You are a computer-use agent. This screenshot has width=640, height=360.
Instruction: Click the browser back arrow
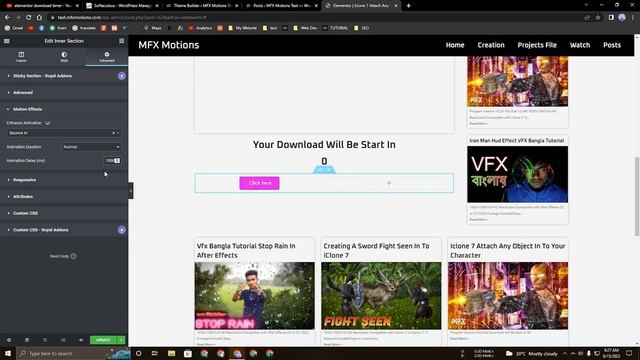click(7, 18)
